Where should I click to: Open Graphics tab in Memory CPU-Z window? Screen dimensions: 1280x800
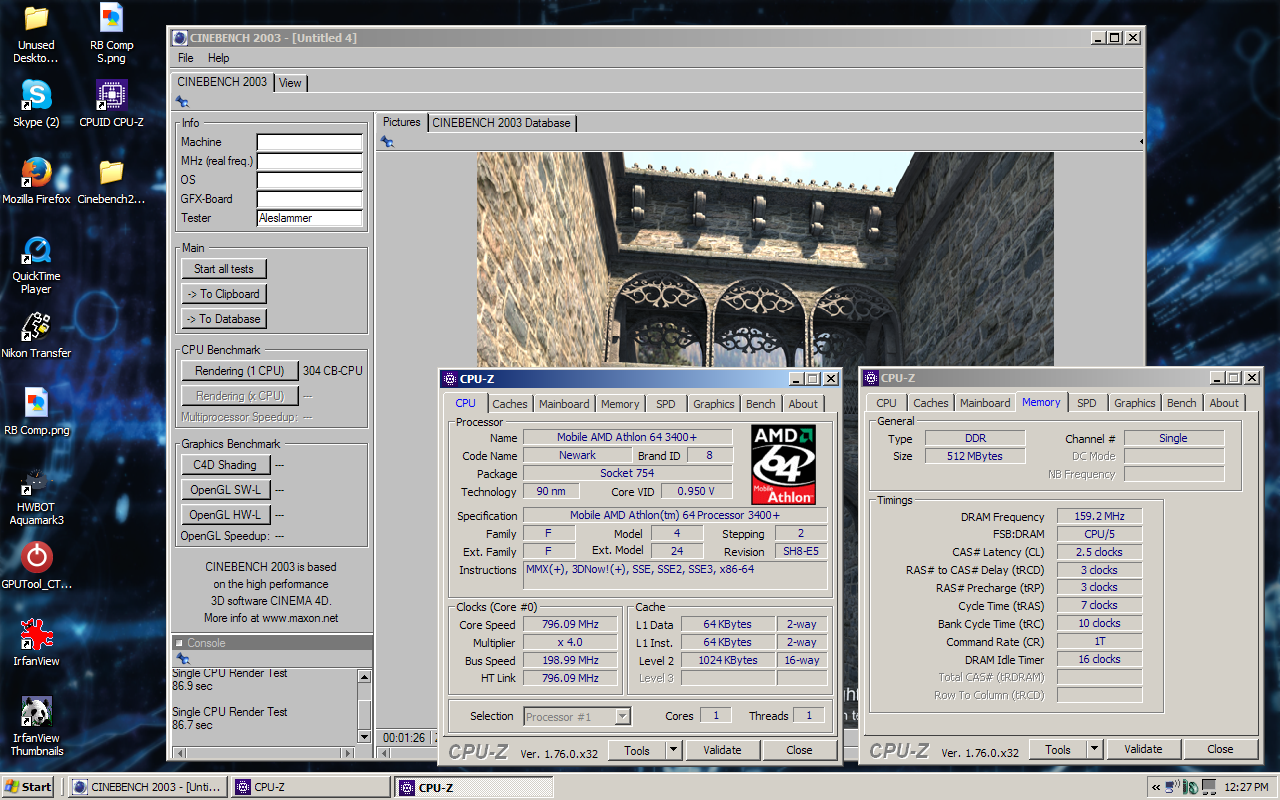tap(1135, 403)
